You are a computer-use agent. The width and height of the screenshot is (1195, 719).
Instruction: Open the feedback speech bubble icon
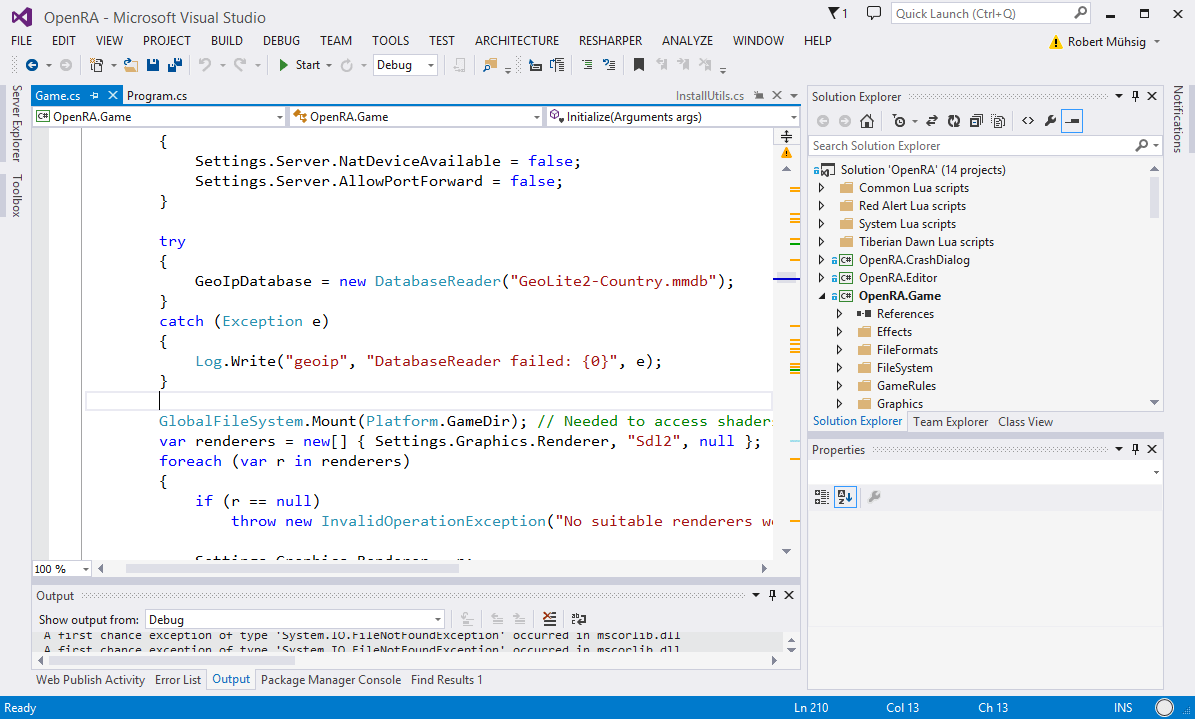873,14
